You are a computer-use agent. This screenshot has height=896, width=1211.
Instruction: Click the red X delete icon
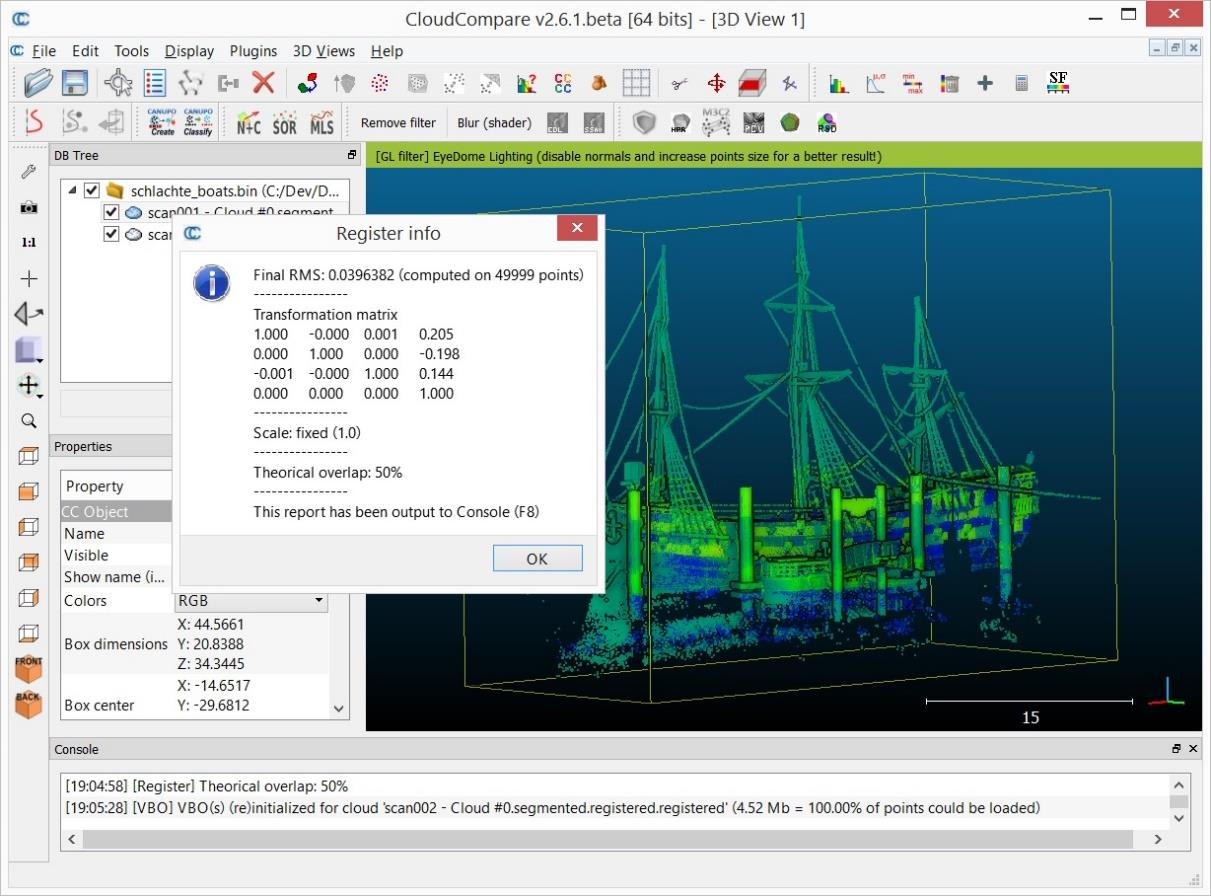[x=263, y=83]
